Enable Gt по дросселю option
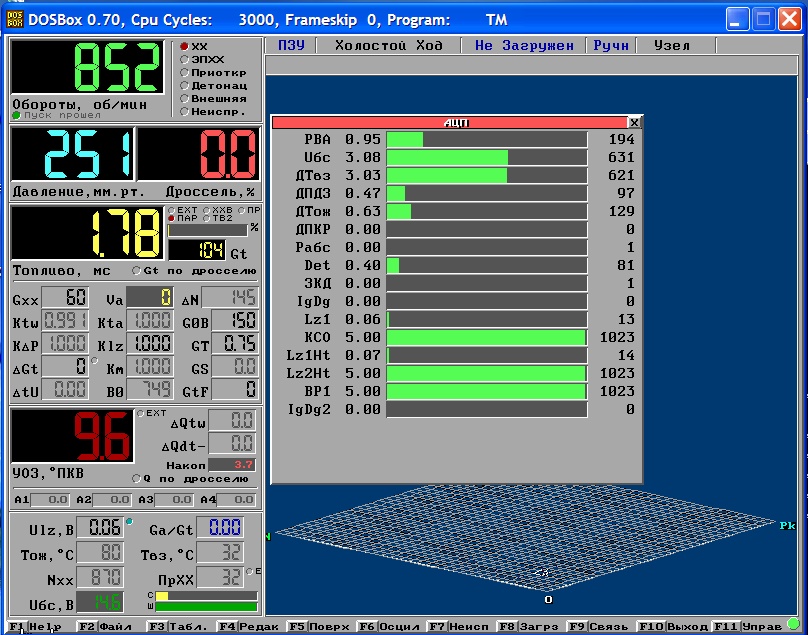This screenshot has height=635, width=808. coord(136,271)
